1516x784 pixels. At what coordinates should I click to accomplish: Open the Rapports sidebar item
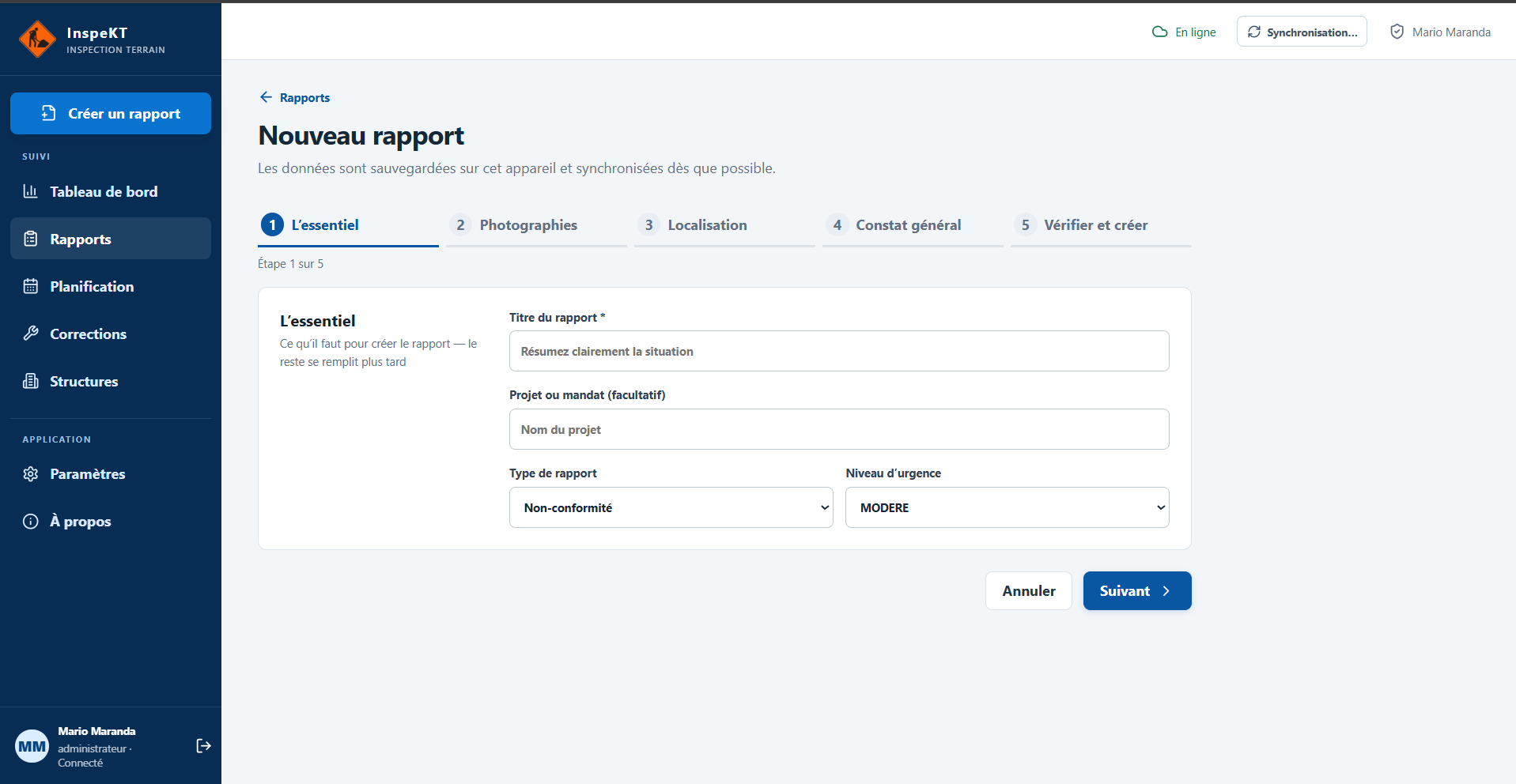point(111,239)
